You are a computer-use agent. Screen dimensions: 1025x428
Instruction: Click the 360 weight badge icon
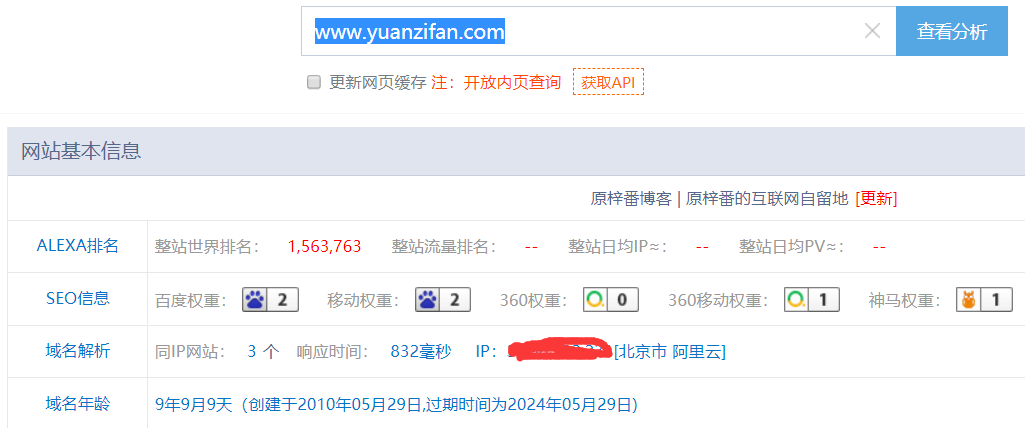(611, 300)
